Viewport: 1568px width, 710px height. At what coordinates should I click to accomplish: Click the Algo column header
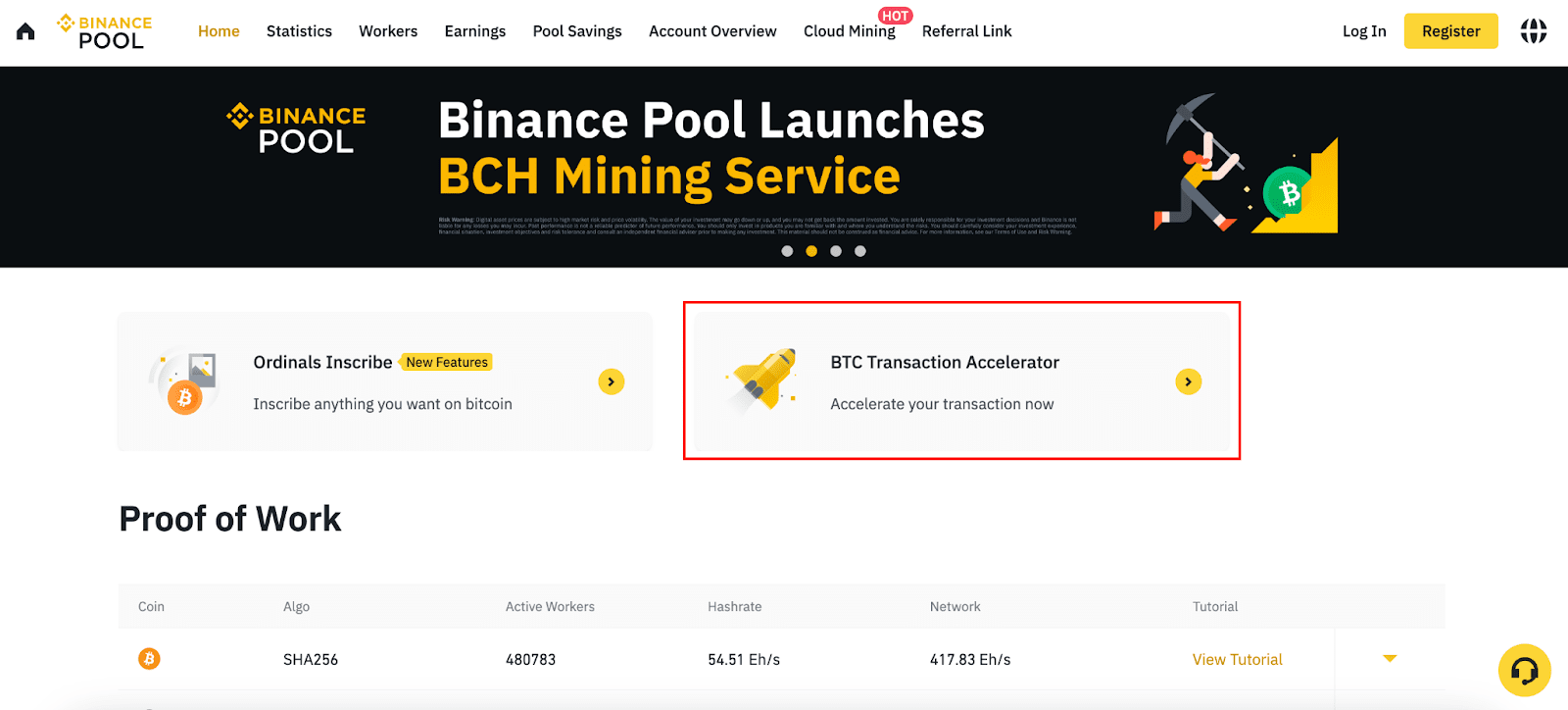(296, 607)
